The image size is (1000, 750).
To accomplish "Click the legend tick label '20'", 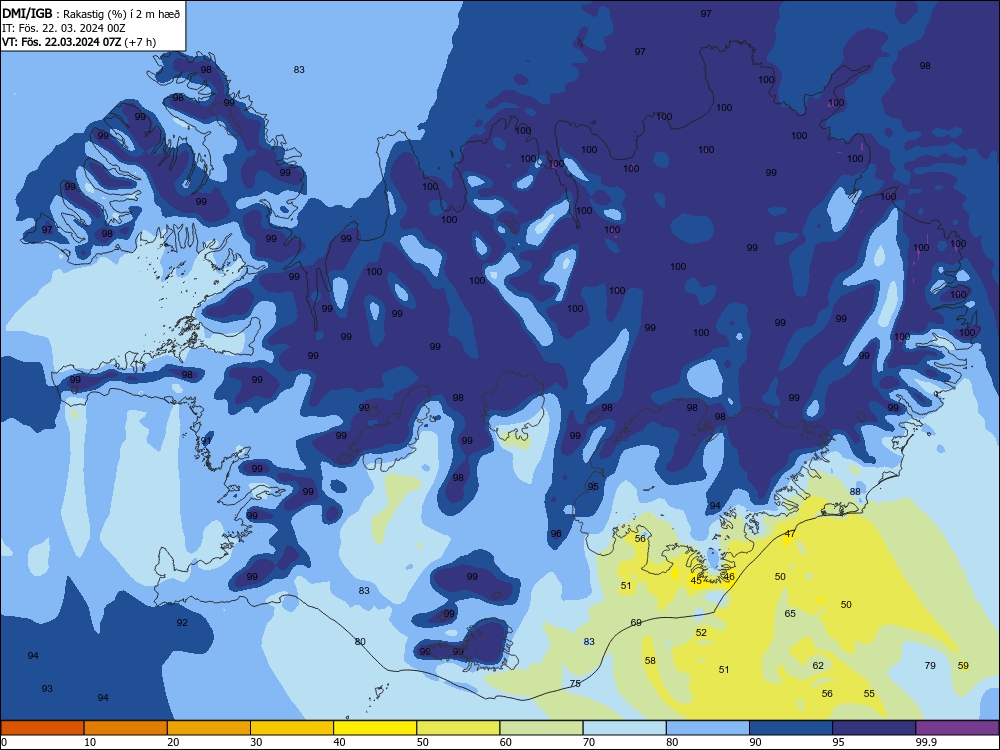I will [x=173, y=742].
